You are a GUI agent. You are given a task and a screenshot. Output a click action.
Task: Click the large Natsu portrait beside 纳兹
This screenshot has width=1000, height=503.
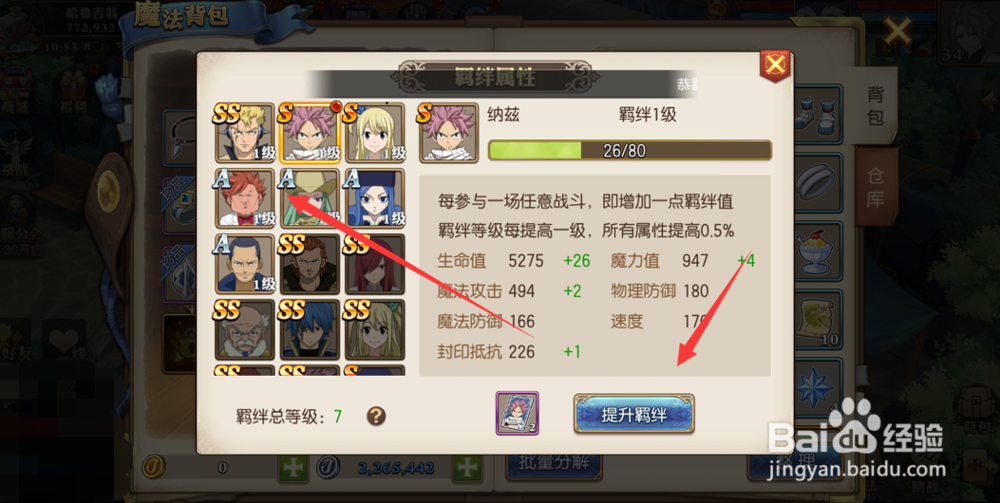pyautogui.click(x=448, y=133)
